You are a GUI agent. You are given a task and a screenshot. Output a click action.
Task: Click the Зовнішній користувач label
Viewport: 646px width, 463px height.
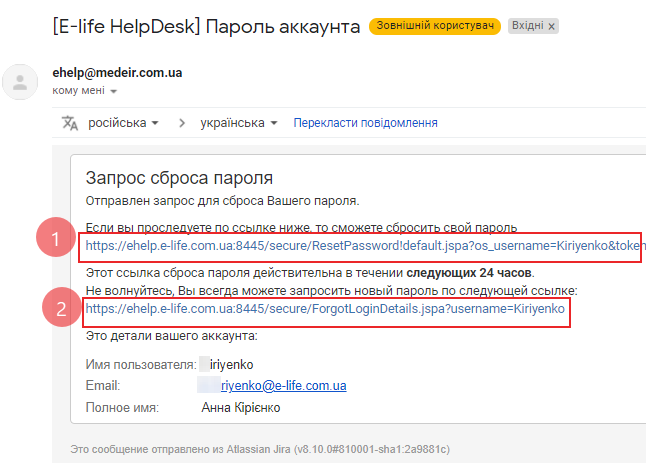(x=435, y=26)
